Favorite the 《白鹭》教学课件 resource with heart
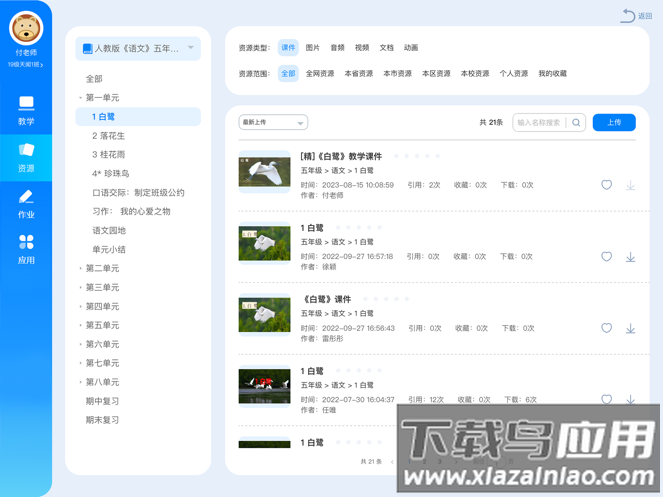This screenshot has width=663, height=497. [x=606, y=185]
